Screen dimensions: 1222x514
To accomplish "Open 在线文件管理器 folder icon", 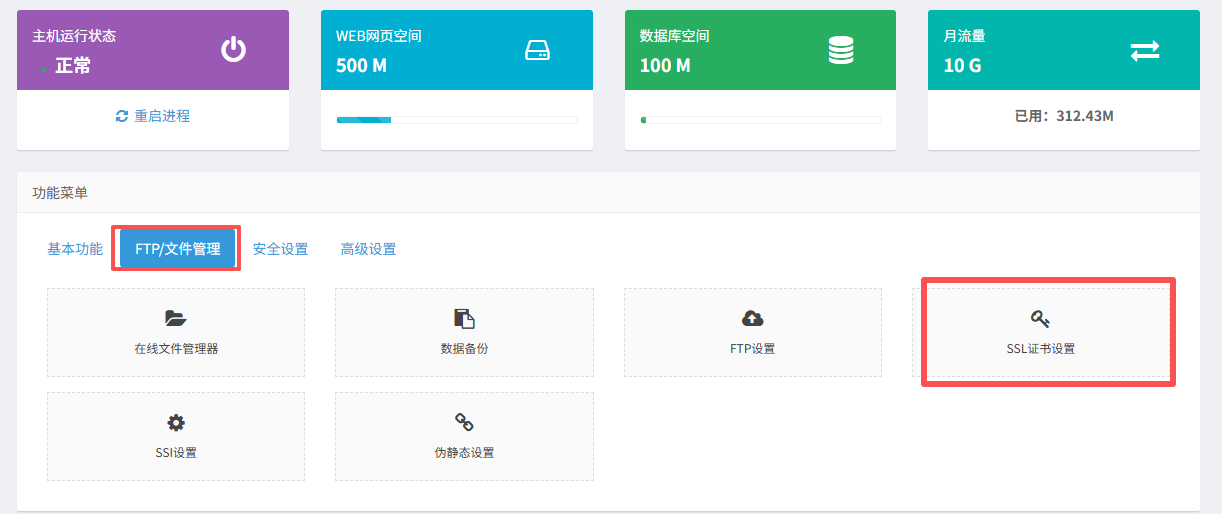I will (176, 319).
